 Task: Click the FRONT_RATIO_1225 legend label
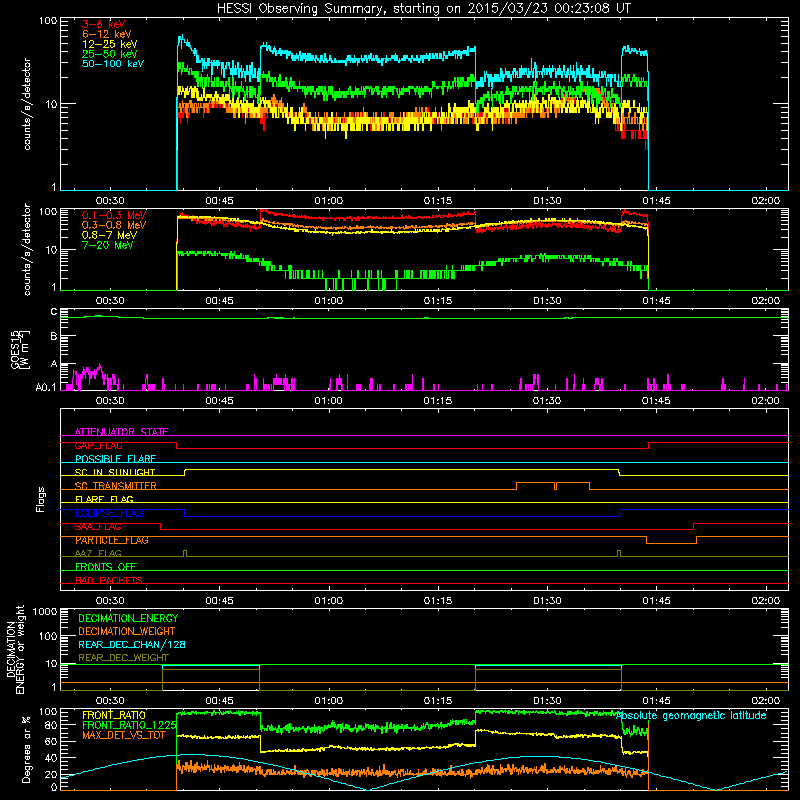[130, 725]
